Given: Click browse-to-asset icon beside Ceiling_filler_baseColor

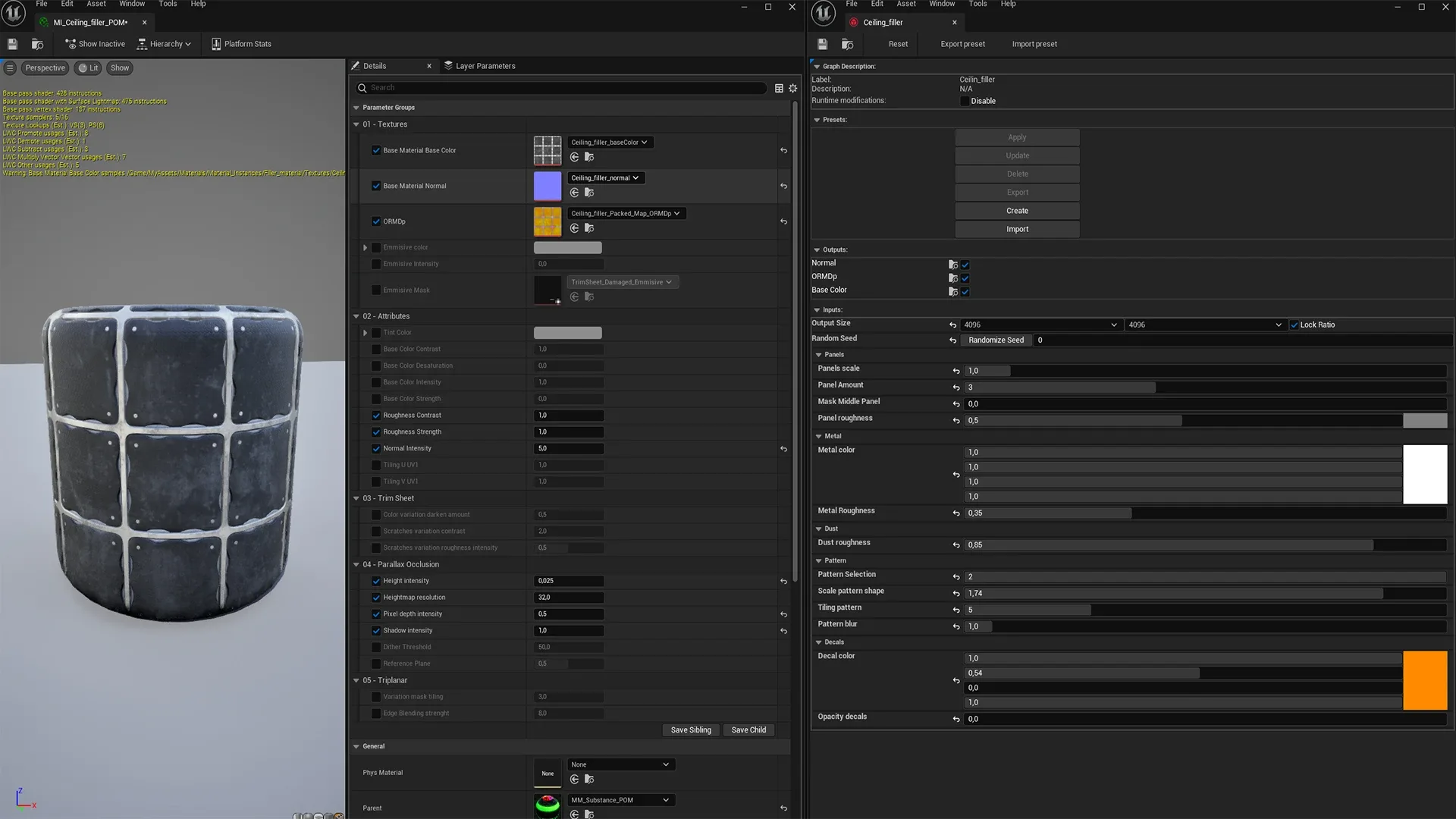Looking at the screenshot, I should coord(589,157).
